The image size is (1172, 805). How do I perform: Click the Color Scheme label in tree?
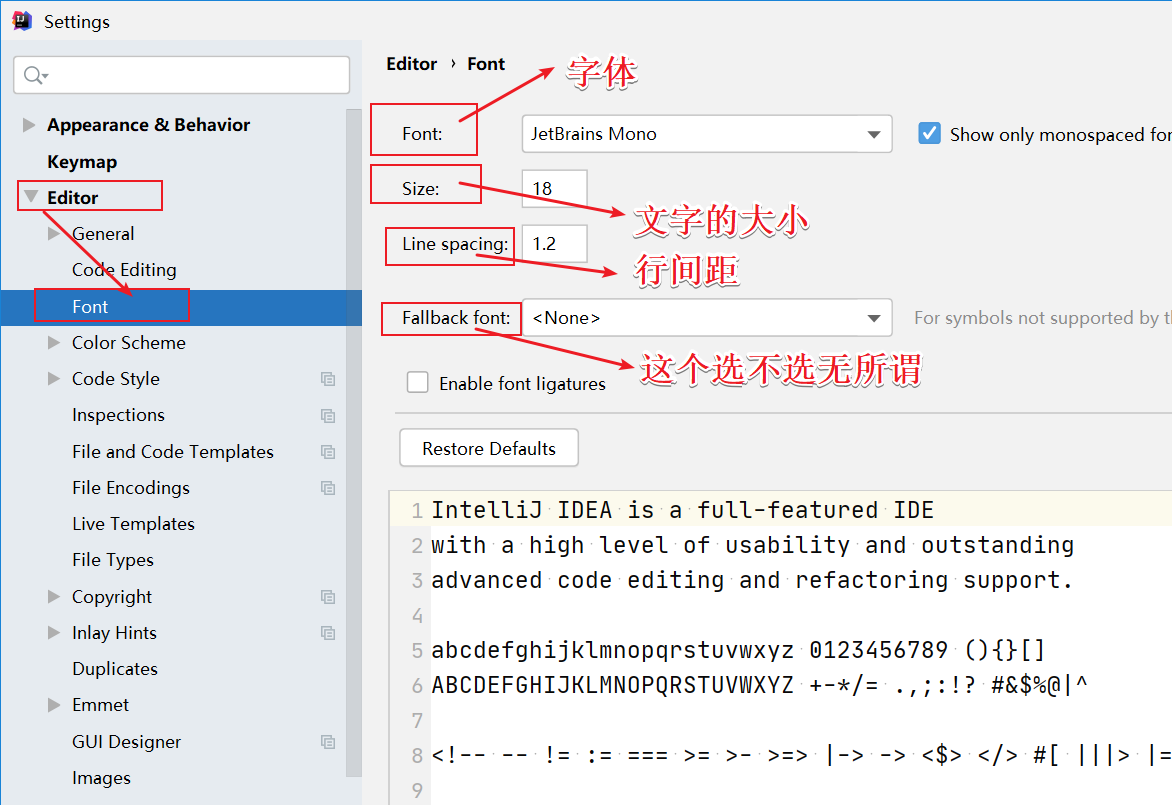(x=129, y=342)
